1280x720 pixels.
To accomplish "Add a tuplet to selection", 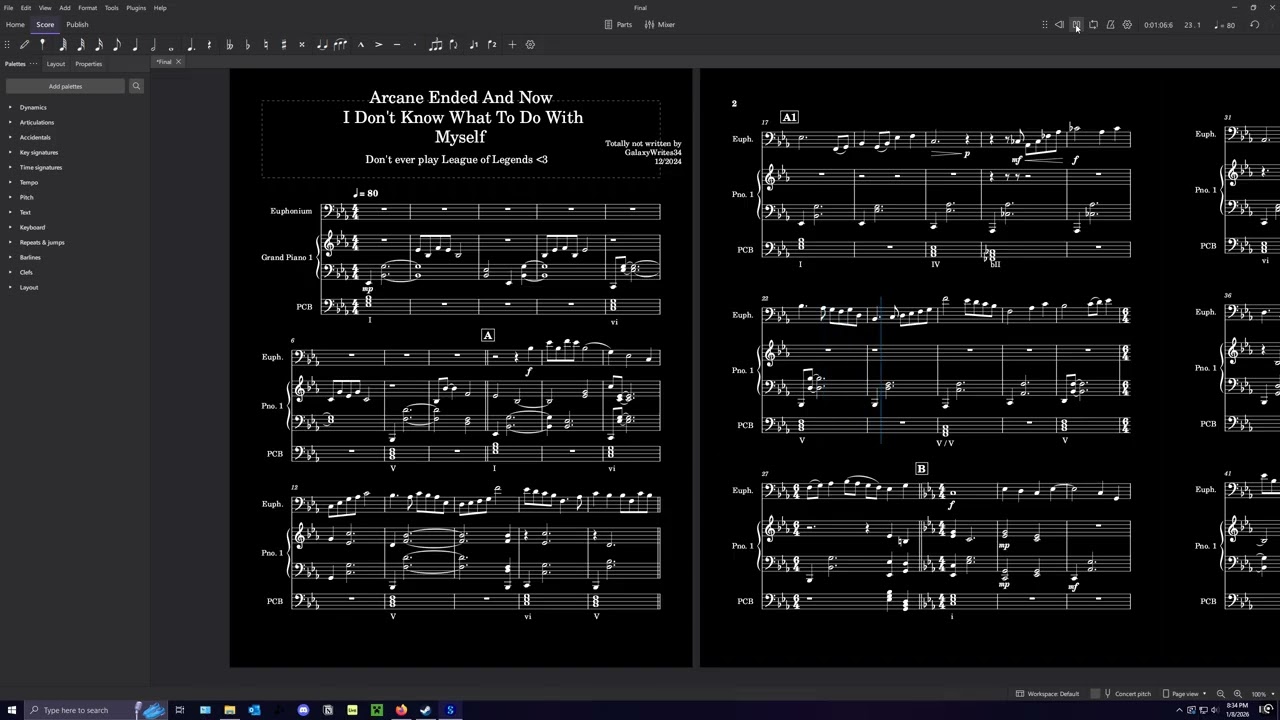I will pyautogui.click(x=435, y=44).
